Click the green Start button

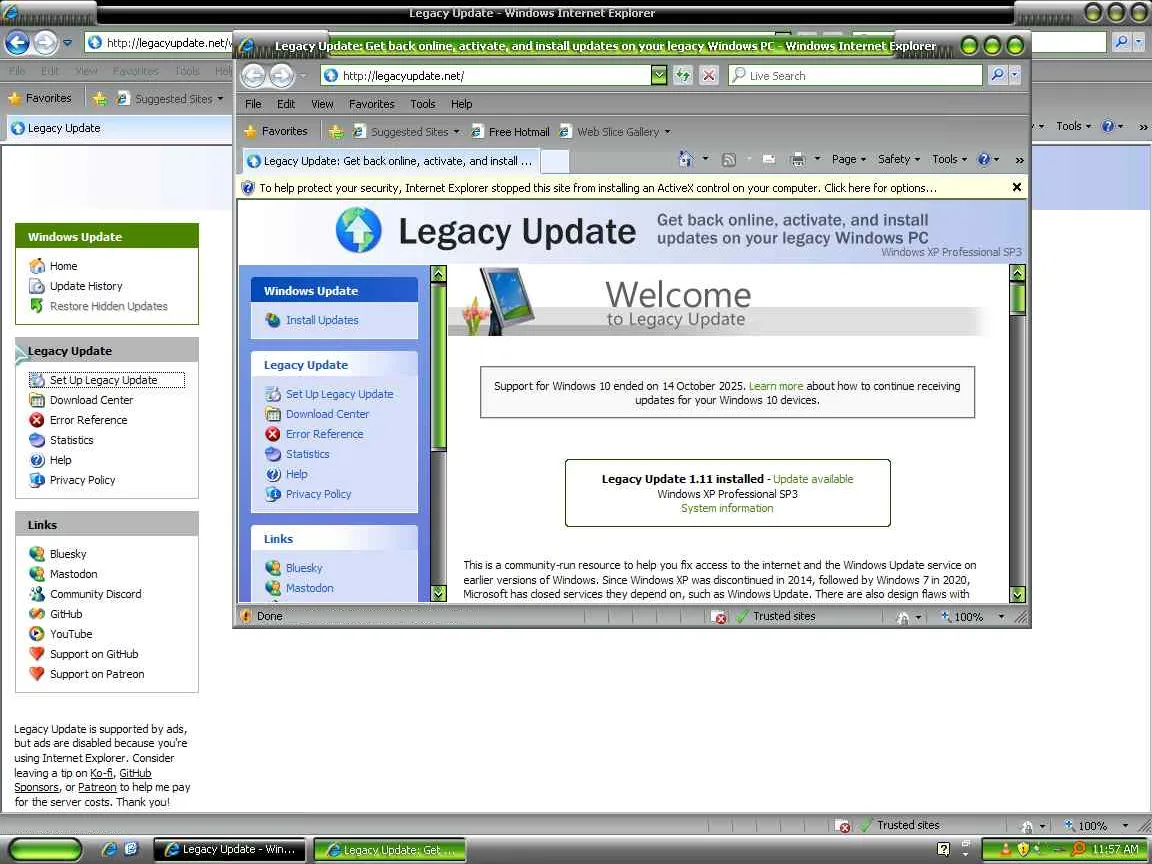[x=45, y=849]
